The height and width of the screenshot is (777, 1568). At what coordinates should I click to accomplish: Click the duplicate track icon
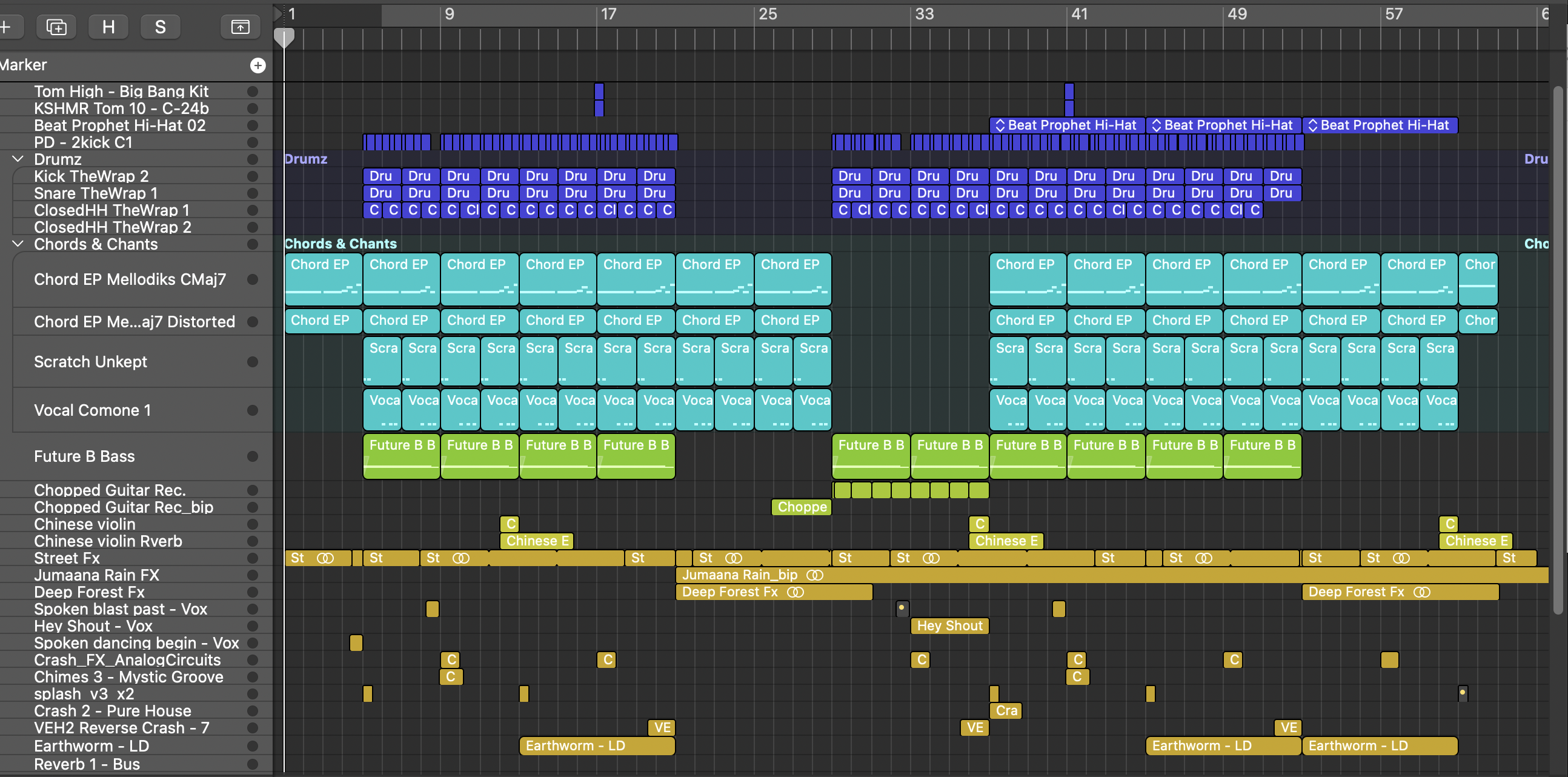56,27
